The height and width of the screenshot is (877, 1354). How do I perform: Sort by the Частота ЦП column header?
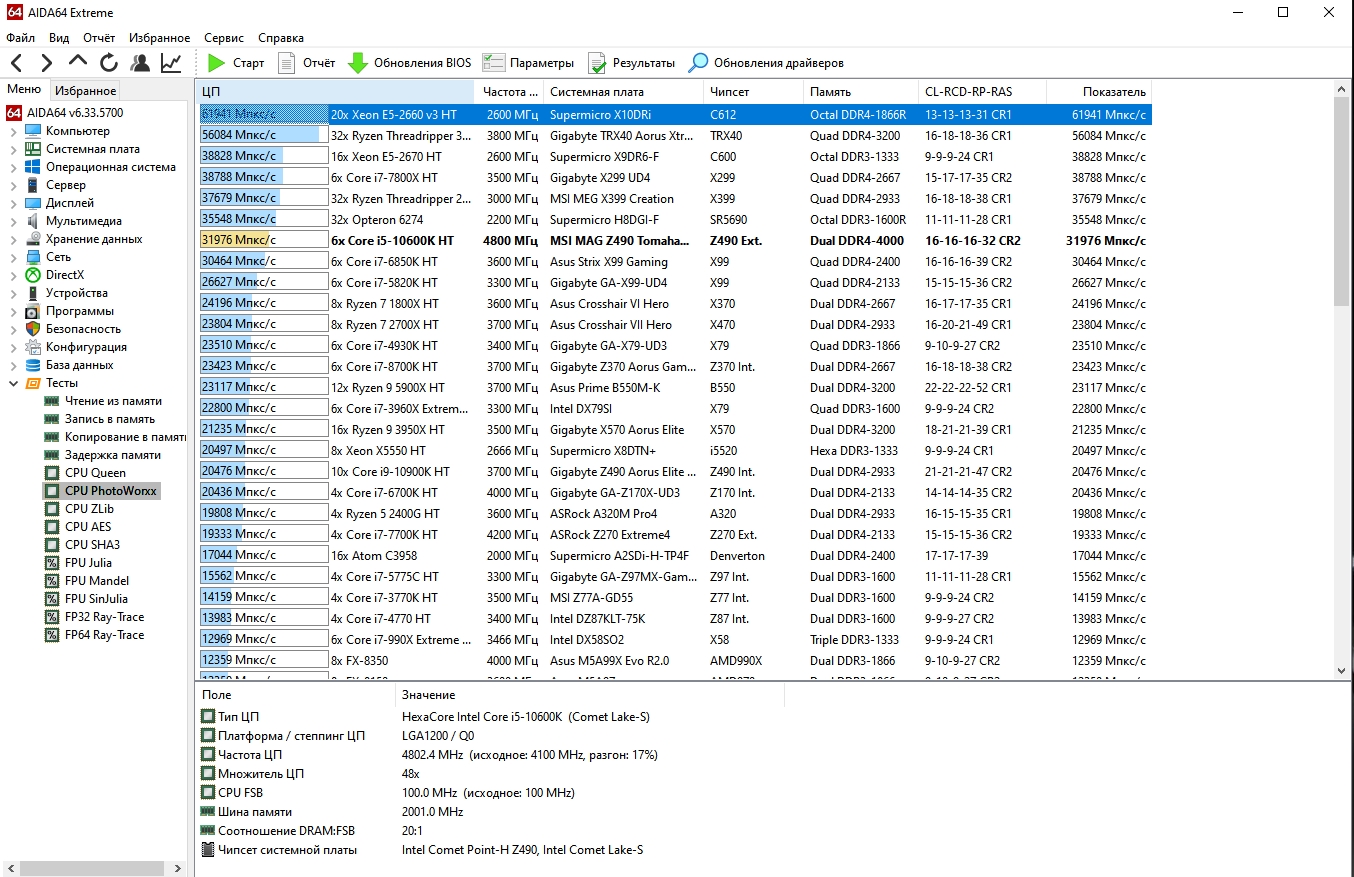pos(510,92)
